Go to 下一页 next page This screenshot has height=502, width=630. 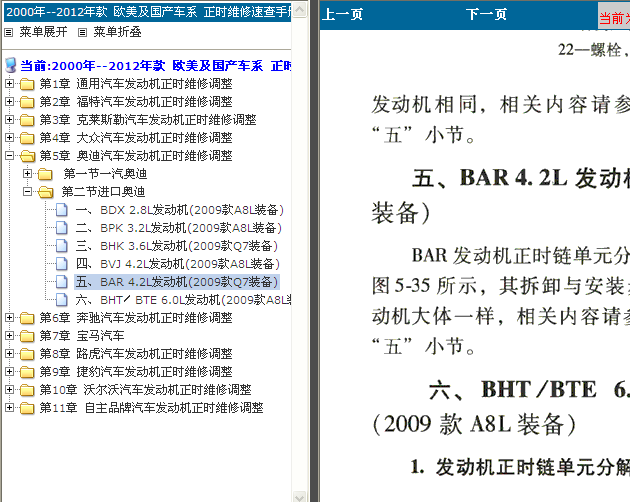(x=486, y=14)
